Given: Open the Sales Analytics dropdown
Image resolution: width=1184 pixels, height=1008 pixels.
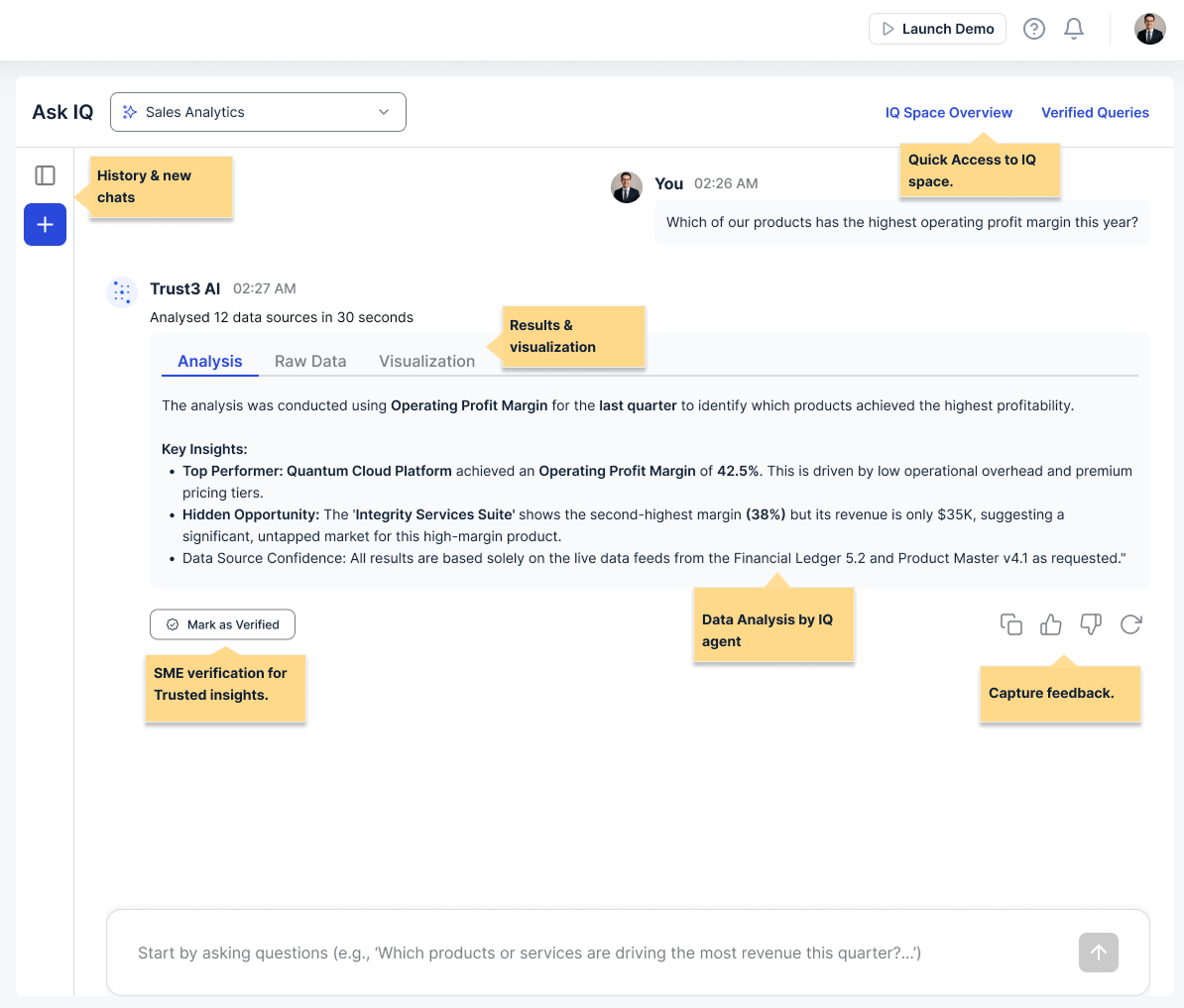Looking at the screenshot, I should (248, 112).
